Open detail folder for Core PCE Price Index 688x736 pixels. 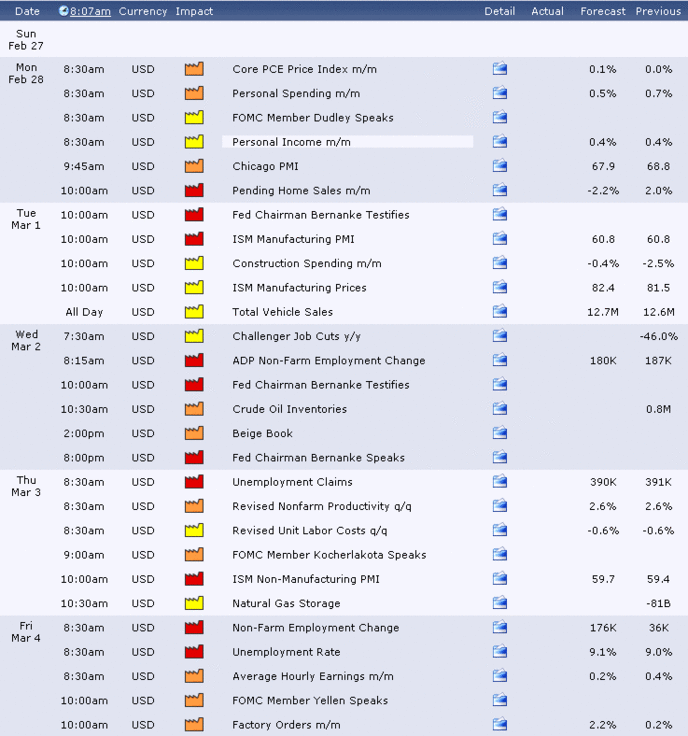coord(499,69)
